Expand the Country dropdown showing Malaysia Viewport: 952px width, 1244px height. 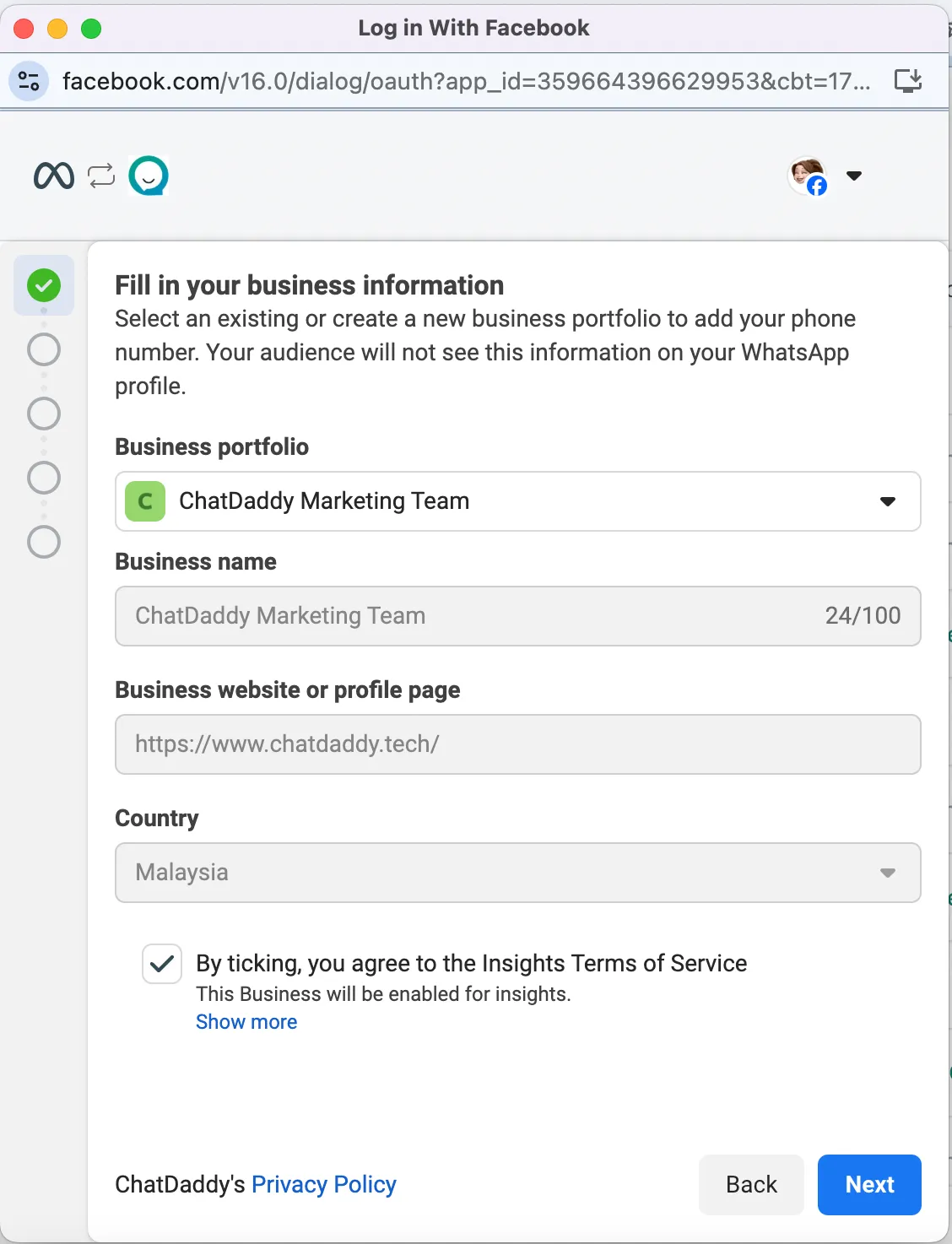517,873
